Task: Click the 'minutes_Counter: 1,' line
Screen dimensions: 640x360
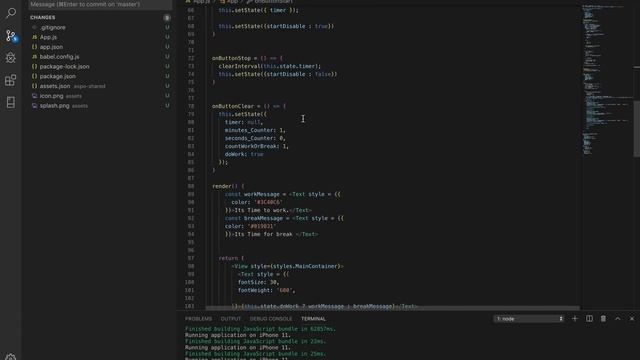Action: [x=255, y=130]
